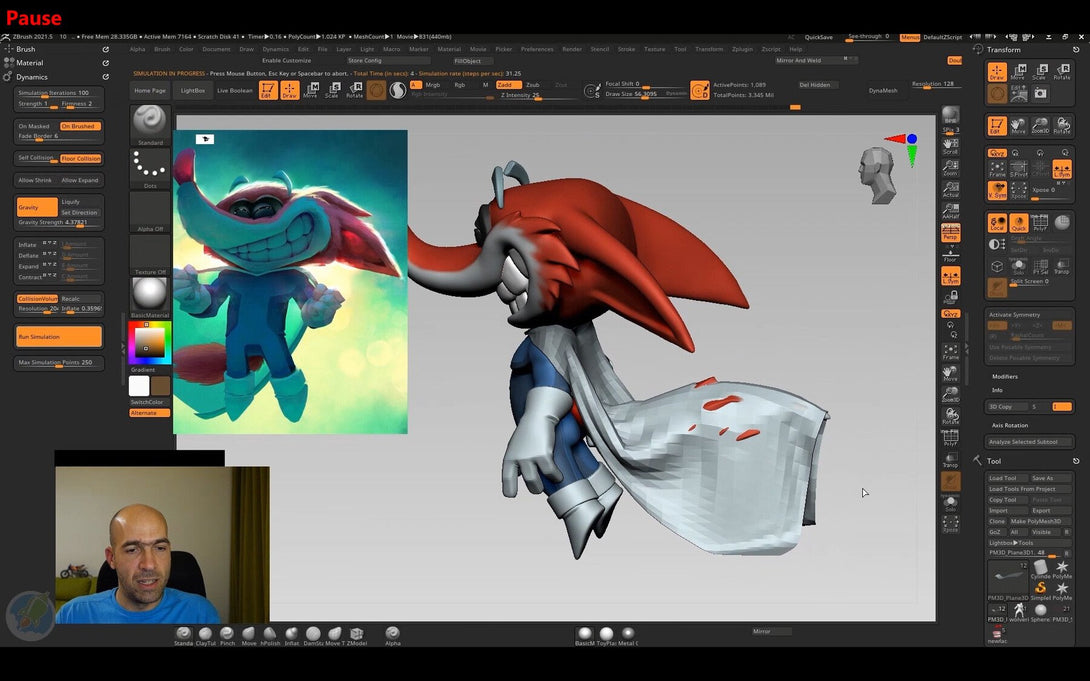Click the Solo icon in the right shelf
The width and height of the screenshot is (1090, 681).
coord(950,503)
